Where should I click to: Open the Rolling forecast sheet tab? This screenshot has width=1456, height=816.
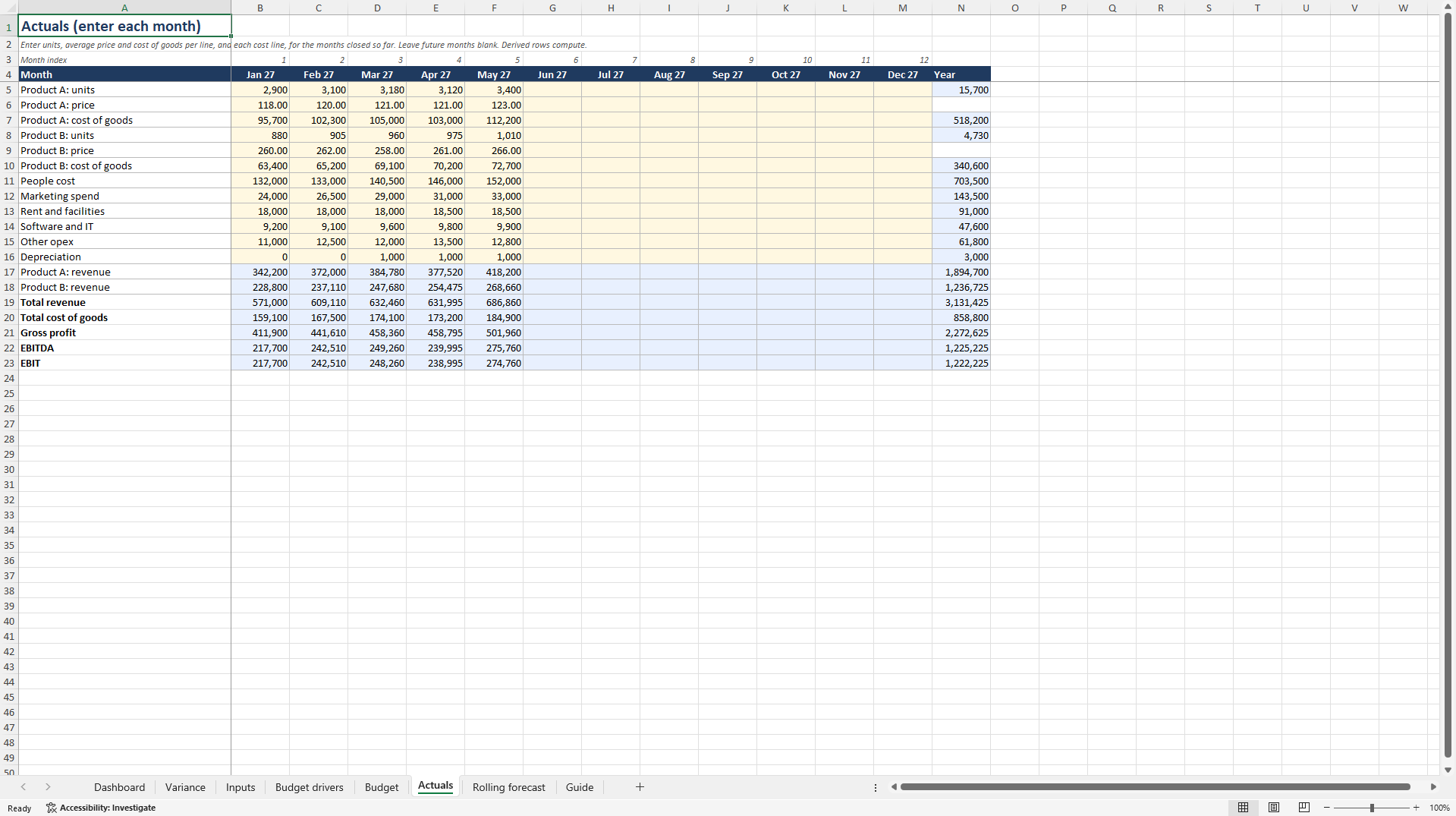(x=508, y=787)
